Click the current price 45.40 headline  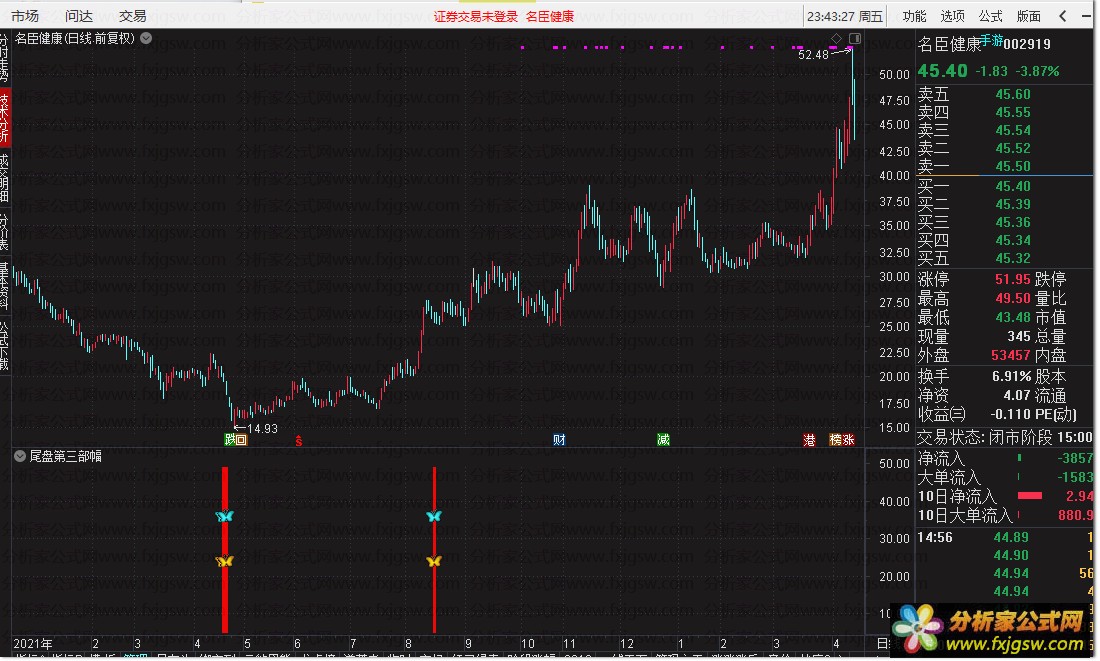tap(943, 71)
